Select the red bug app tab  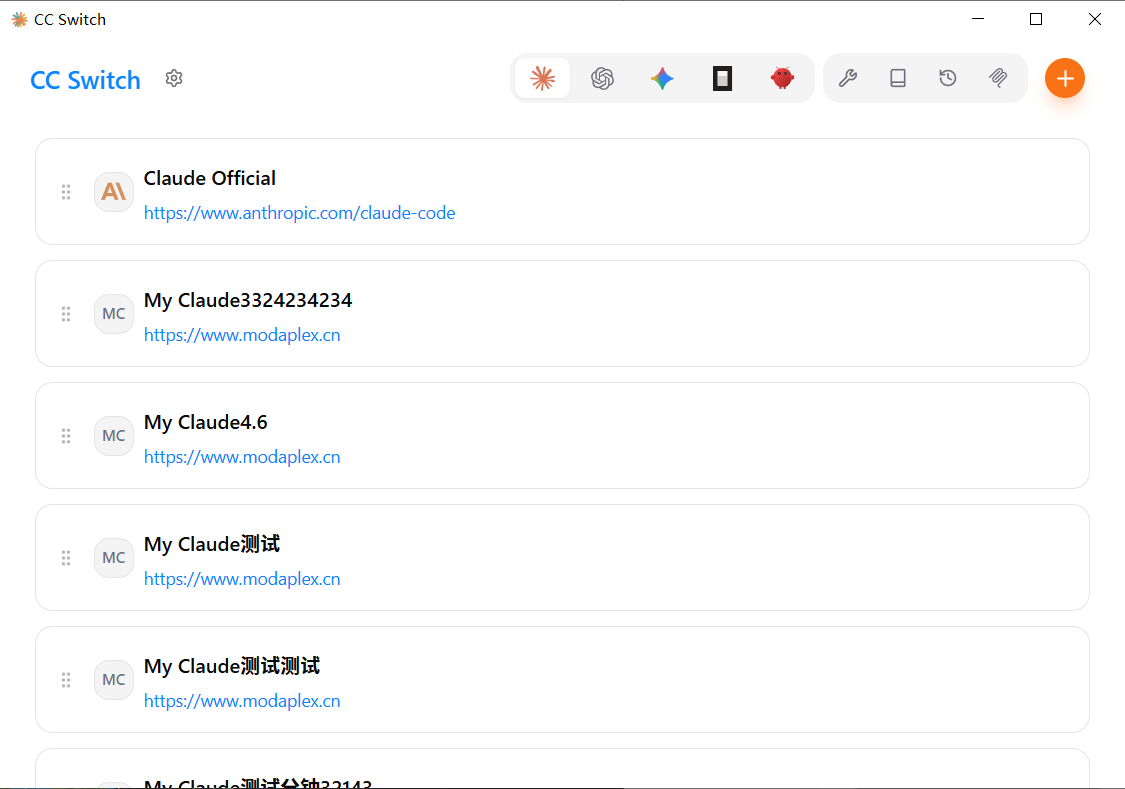click(782, 78)
